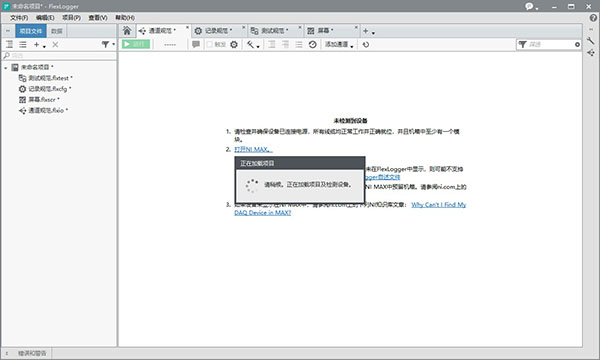This screenshot has height=360, width=600.
Task: Click the collapse-all list icon in project pane
Action: 23,44
